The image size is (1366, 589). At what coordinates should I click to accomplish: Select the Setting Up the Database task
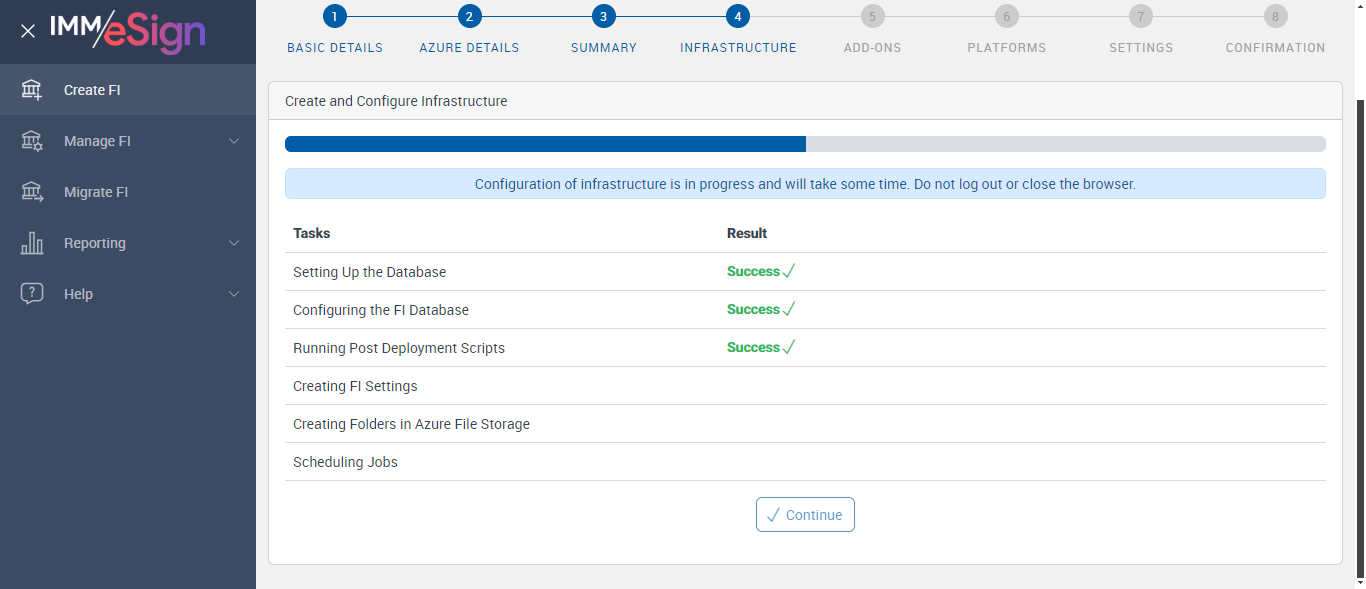pos(370,272)
